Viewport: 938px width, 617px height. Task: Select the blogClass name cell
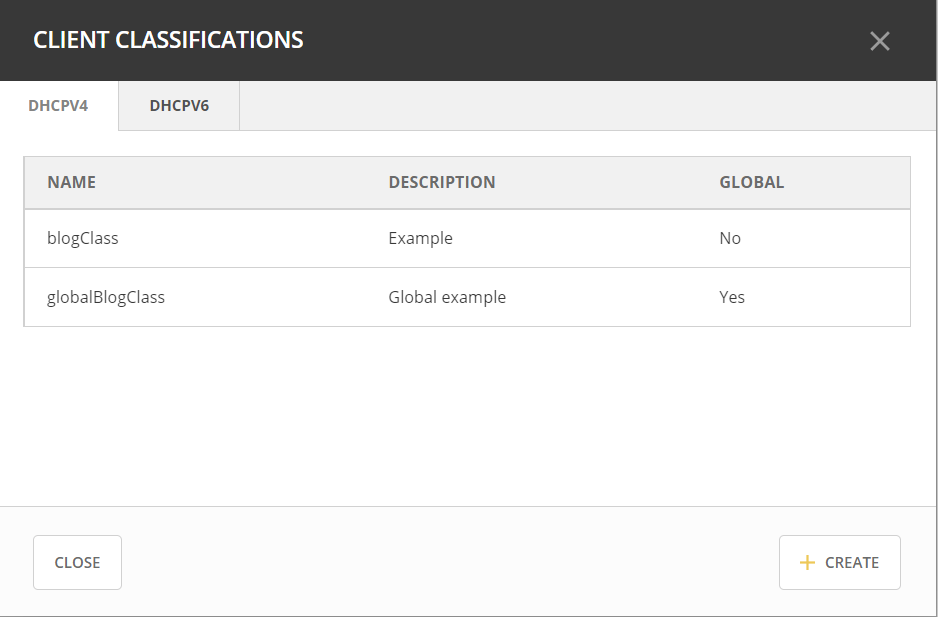click(83, 238)
